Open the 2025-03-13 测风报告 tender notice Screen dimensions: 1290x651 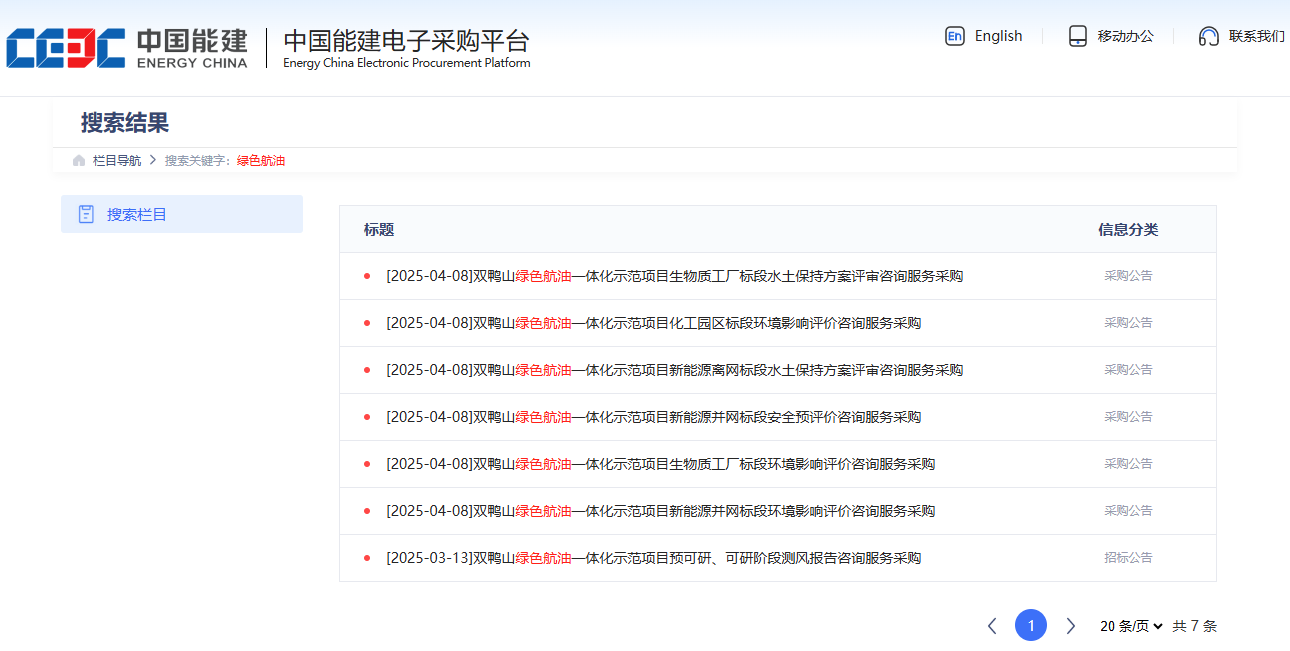coord(653,558)
